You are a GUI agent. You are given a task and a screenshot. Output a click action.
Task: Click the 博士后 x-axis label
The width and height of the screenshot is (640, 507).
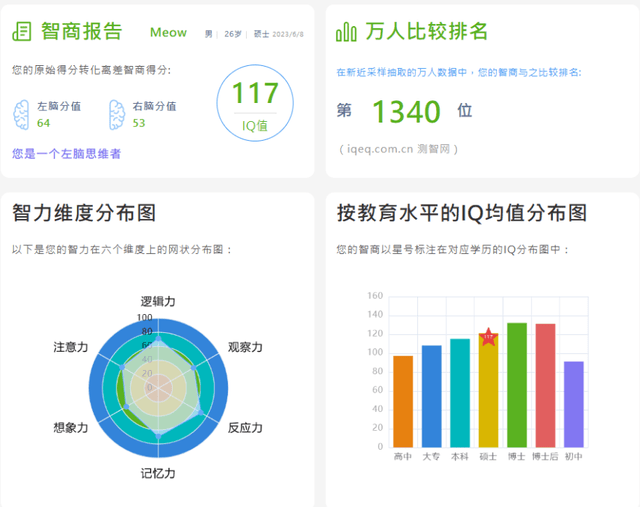click(x=545, y=456)
